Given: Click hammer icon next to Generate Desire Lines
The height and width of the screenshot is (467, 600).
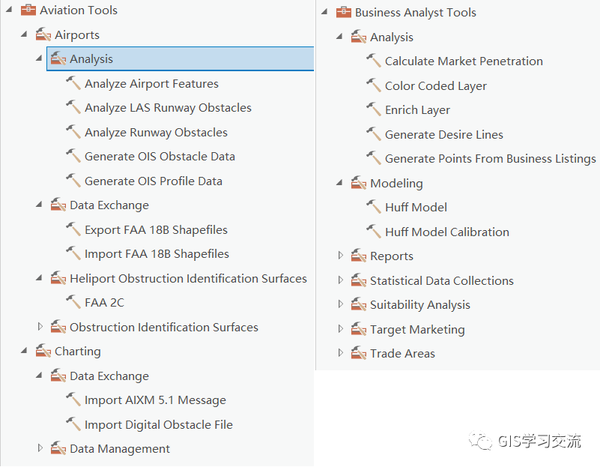Looking at the screenshot, I should 374,135.
